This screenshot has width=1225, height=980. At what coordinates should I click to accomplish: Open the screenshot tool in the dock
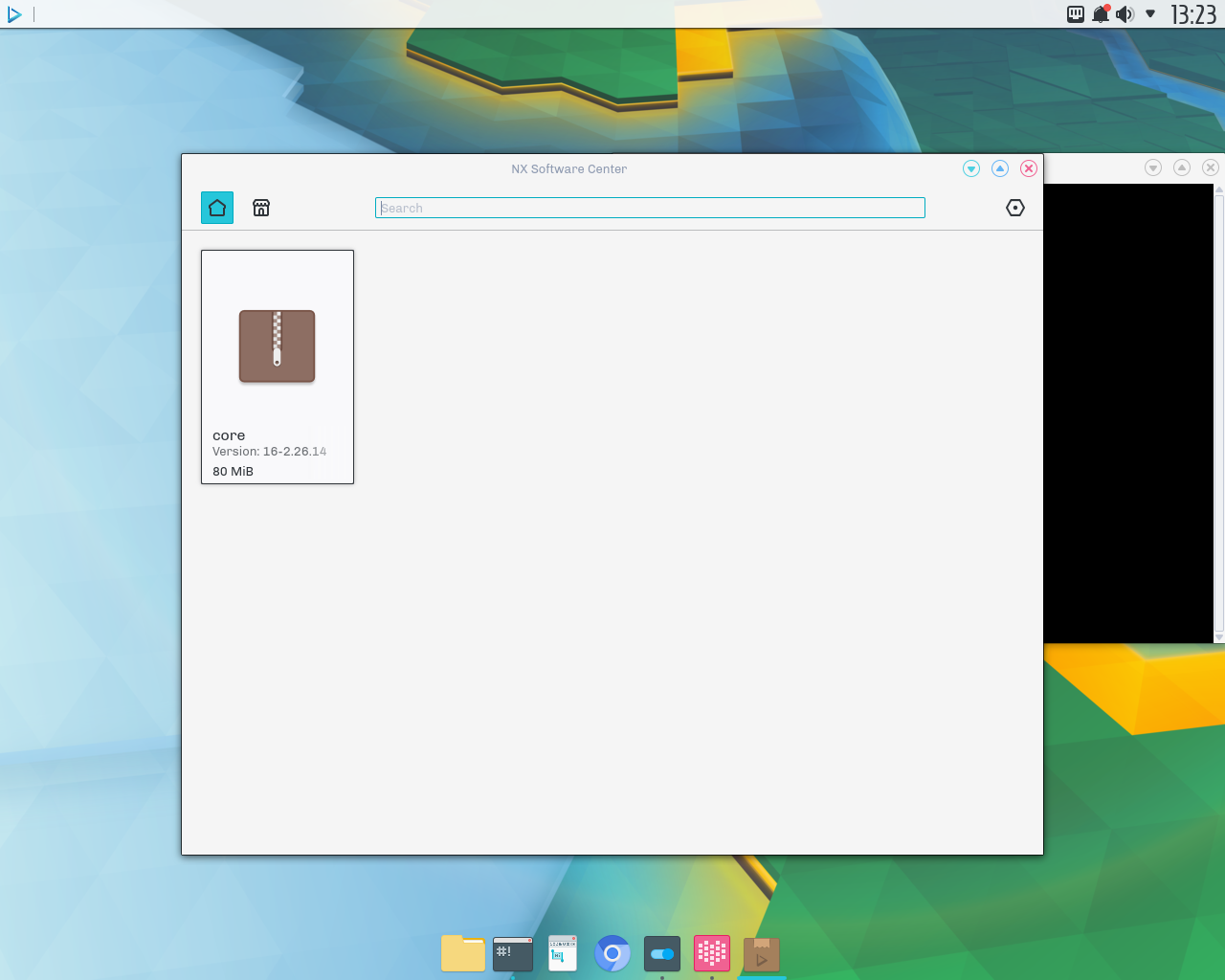[563, 953]
